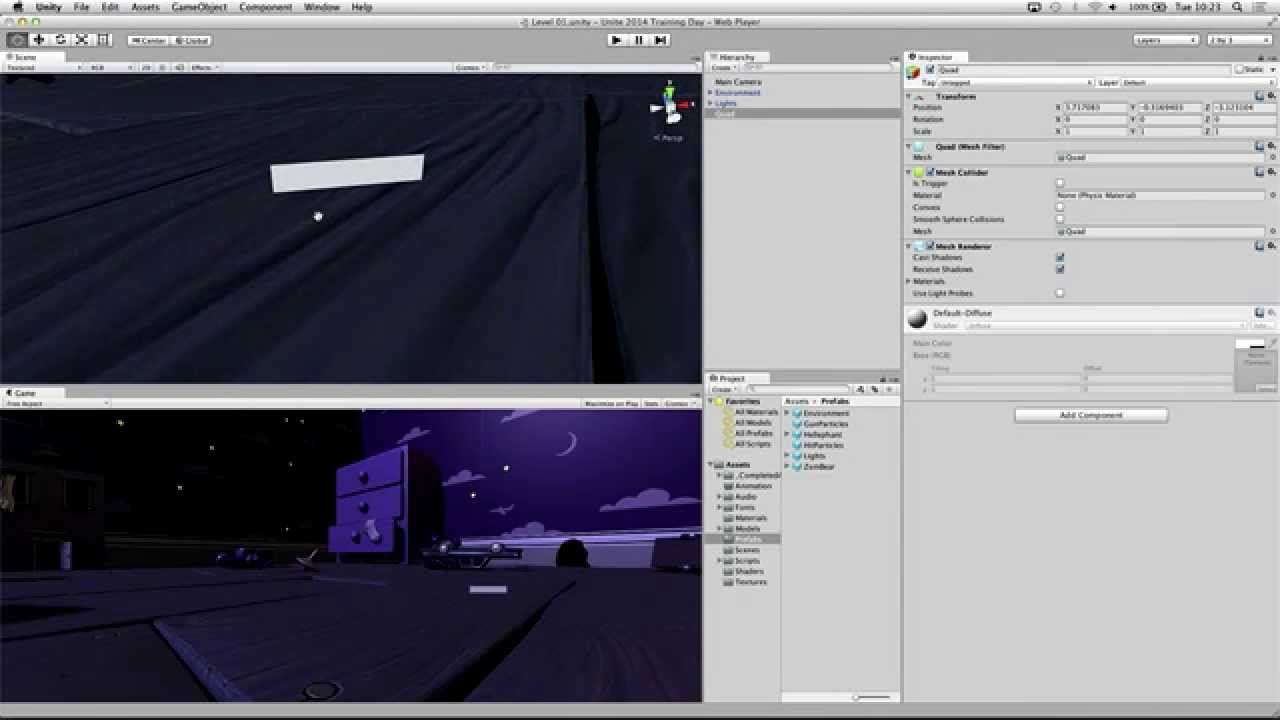Click the Scene orientation gizmo
The image size is (1280, 720).
coord(669,105)
